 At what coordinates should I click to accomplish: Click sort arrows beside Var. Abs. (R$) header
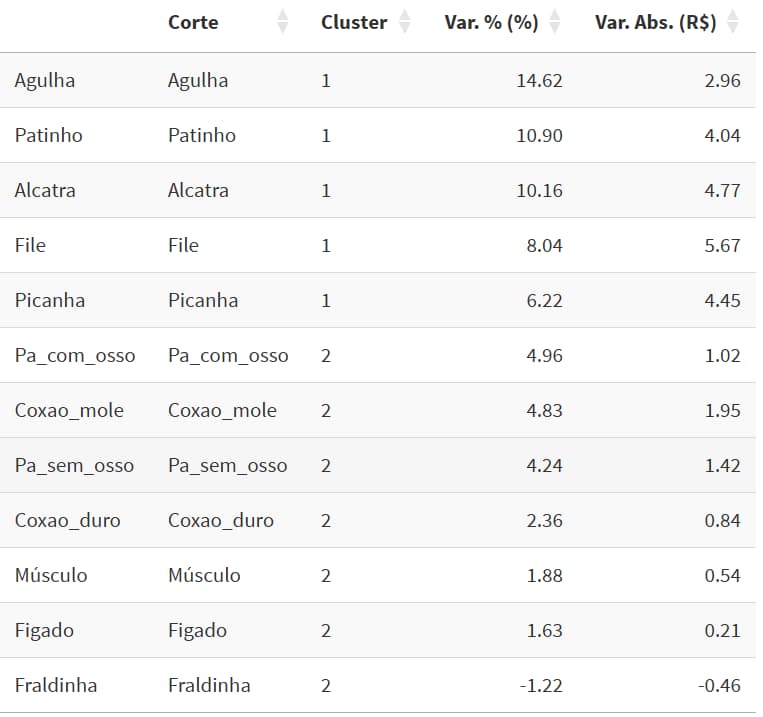pyautogui.click(x=733, y=22)
